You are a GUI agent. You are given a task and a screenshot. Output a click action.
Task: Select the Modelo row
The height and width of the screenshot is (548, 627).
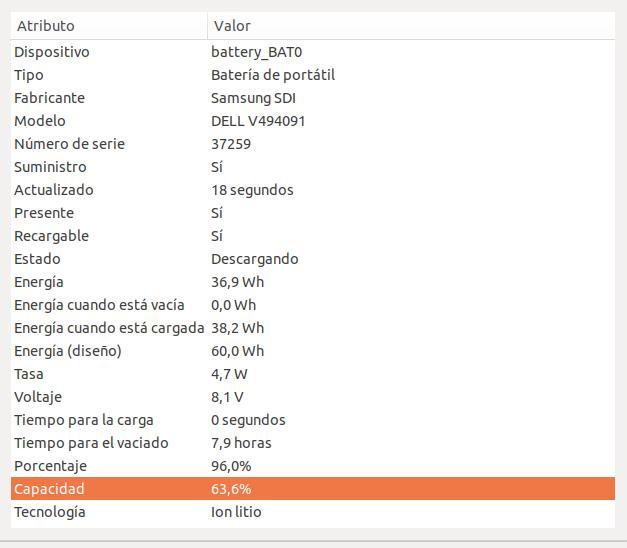(x=313, y=121)
